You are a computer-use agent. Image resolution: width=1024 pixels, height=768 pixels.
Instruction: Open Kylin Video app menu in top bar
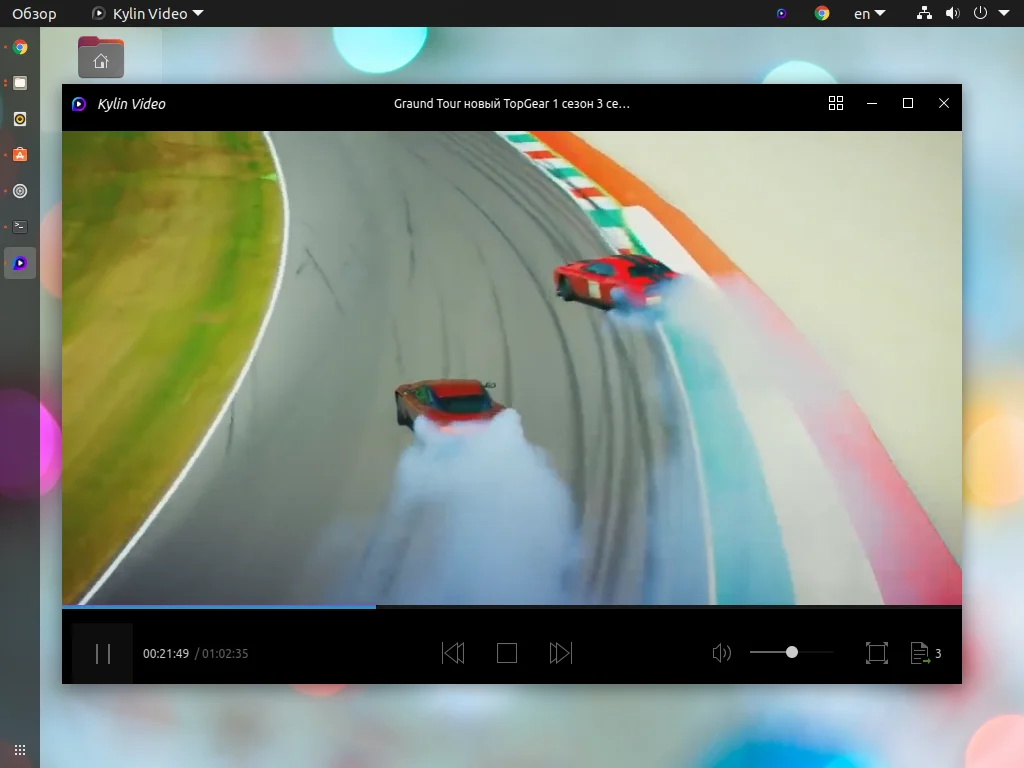148,14
